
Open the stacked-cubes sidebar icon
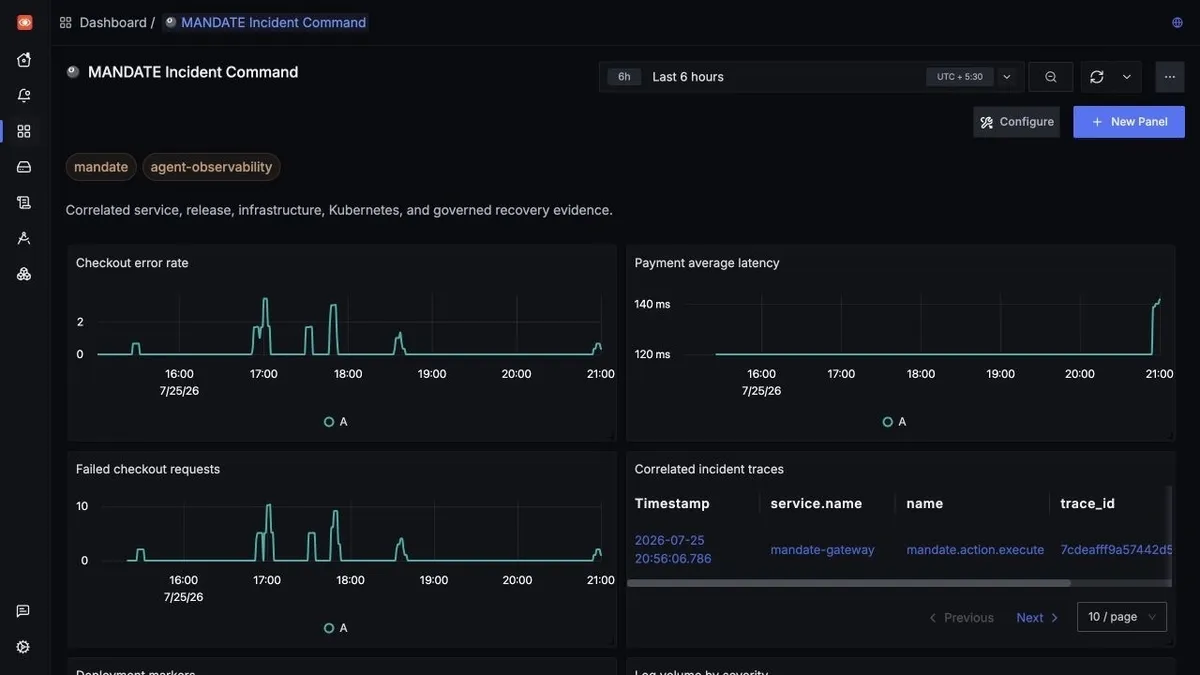(24, 274)
